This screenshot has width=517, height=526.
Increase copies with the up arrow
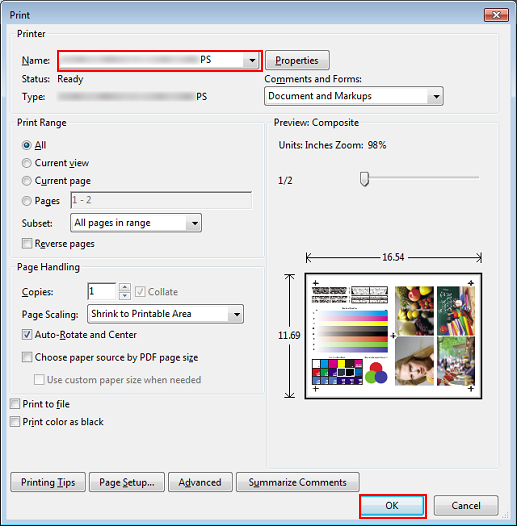[x=125, y=287]
